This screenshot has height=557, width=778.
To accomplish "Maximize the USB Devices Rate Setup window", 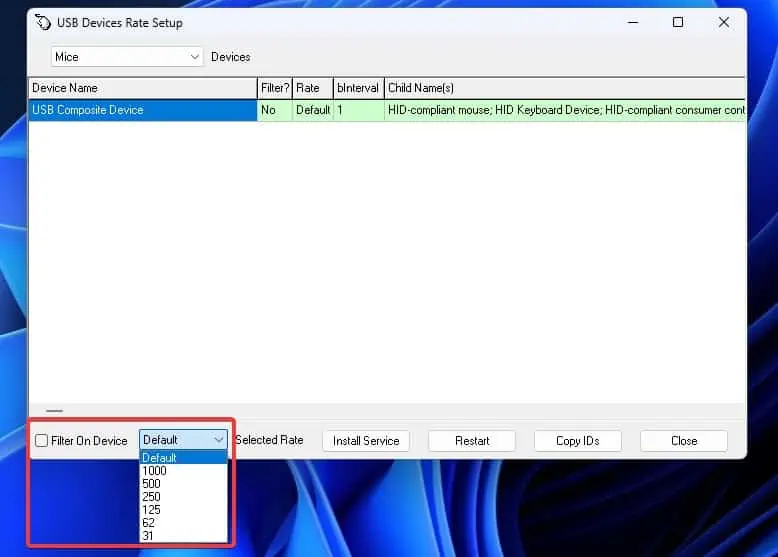I will 678,23.
